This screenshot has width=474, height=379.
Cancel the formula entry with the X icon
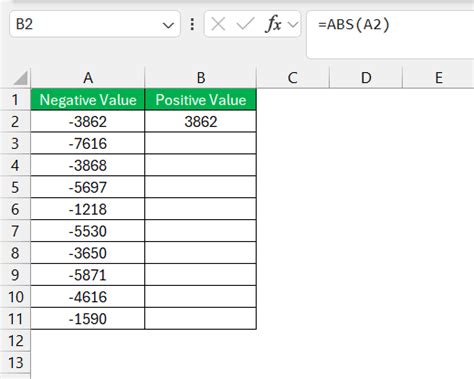pos(218,24)
